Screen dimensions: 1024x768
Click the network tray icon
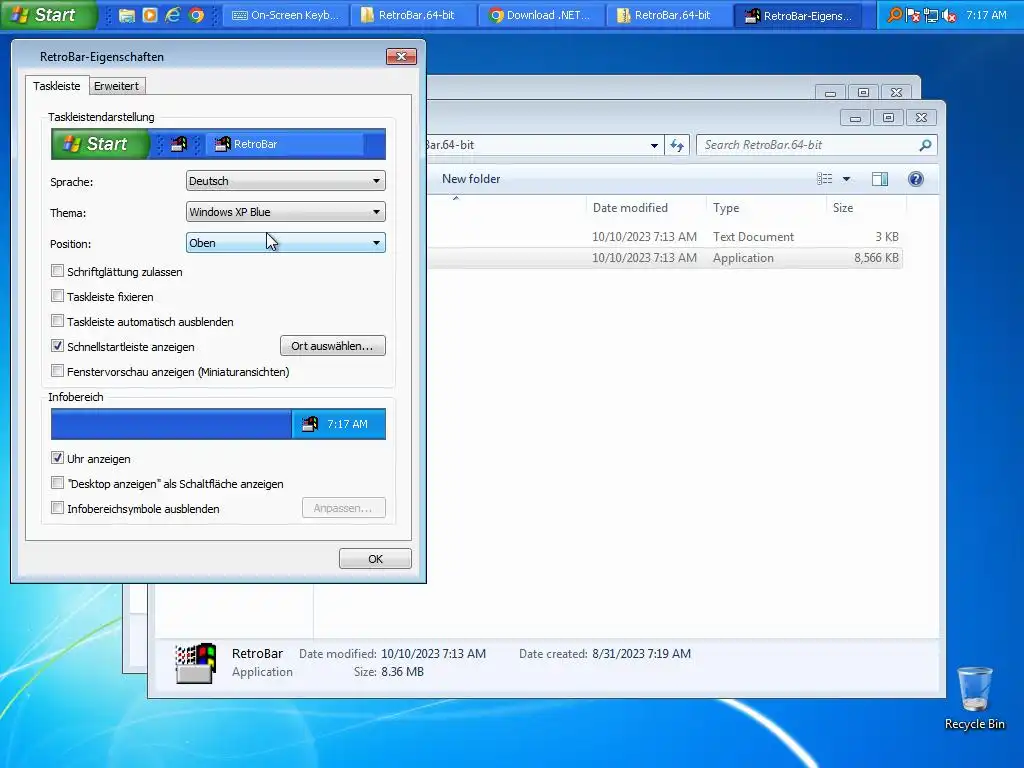(931, 15)
